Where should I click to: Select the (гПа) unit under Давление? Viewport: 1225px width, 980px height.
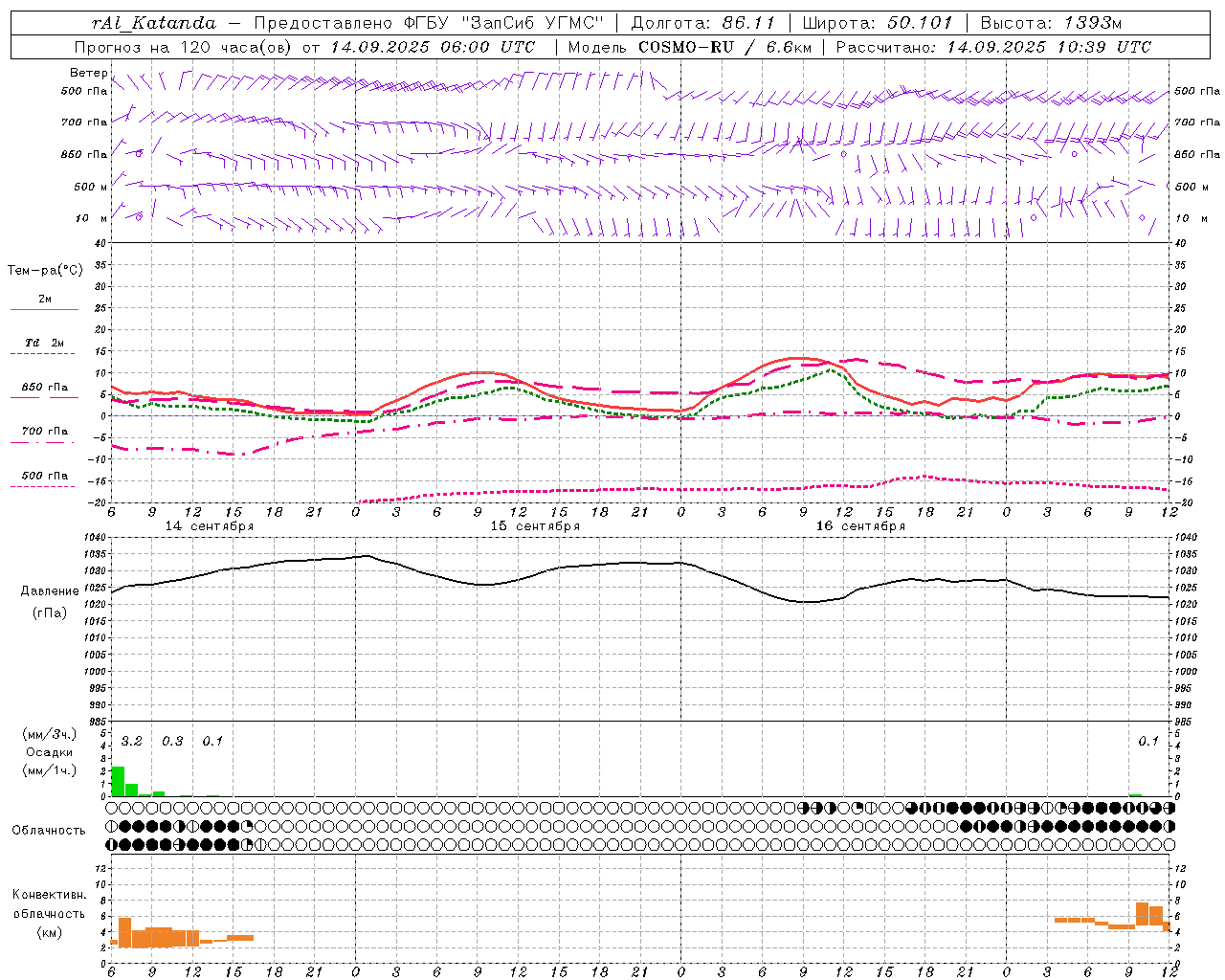pos(50,613)
